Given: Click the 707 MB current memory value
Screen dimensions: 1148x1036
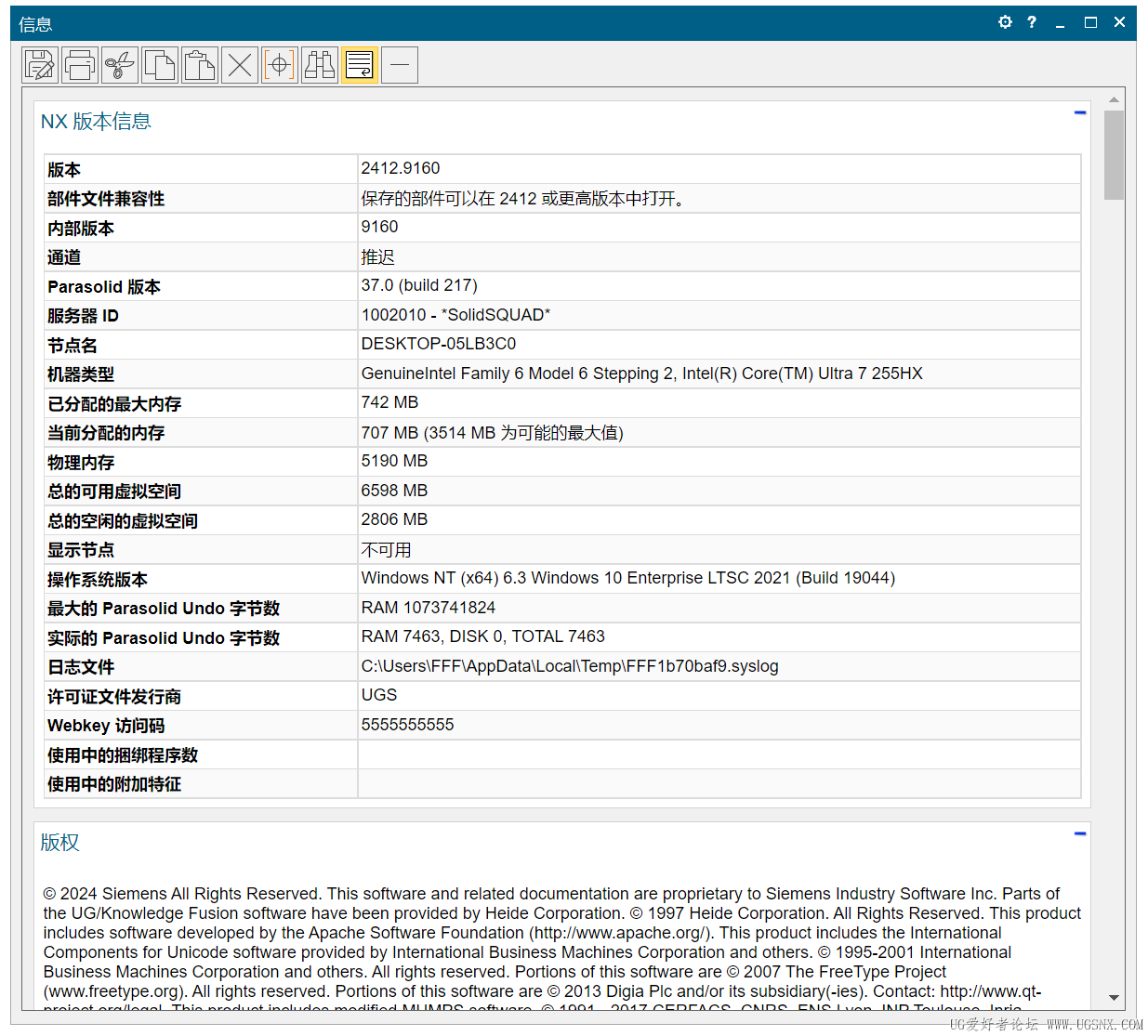Looking at the screenshot, I should 492,433.
